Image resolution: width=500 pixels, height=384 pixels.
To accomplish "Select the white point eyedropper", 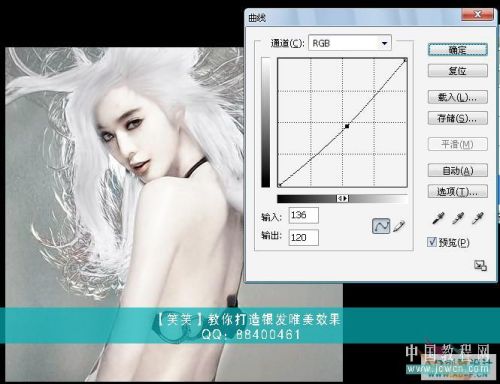I will coord(478,218).
